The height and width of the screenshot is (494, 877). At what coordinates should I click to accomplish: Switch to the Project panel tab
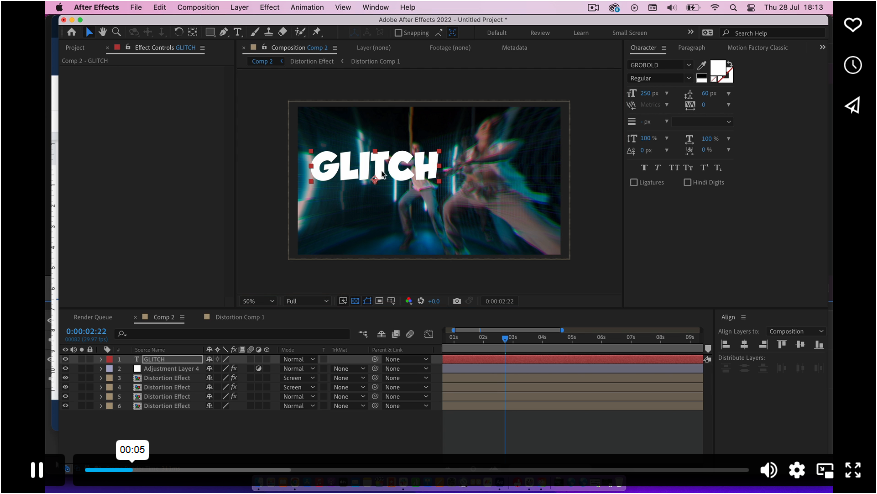point(75,48)
